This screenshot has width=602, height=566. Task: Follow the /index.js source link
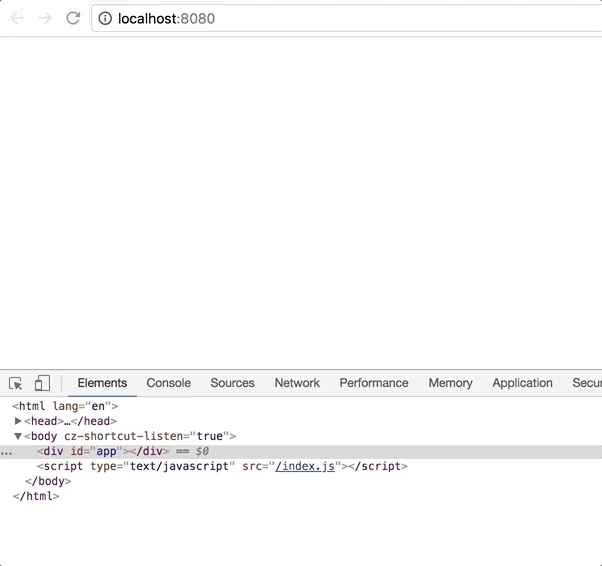[x=305, y=466]
